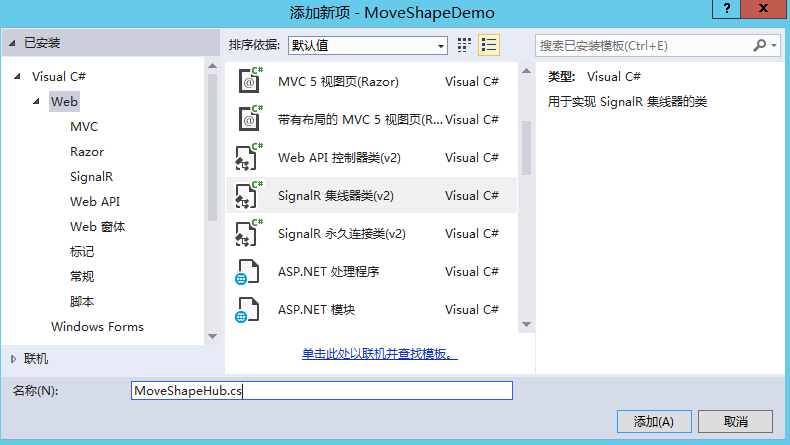Select the 常规 category
Viewport: 790px width, 445px height.
click(x=82, y=276)
